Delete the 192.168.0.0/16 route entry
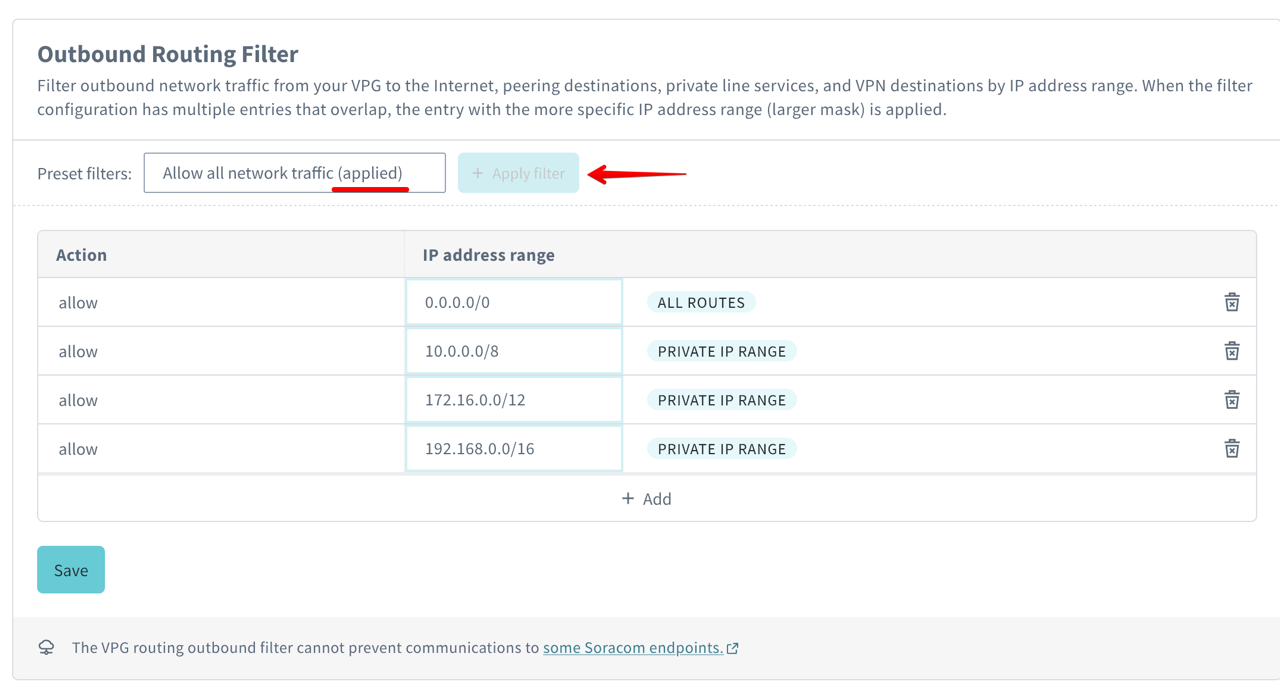This screenshot has width=1280, height=693. [1232, 448]
